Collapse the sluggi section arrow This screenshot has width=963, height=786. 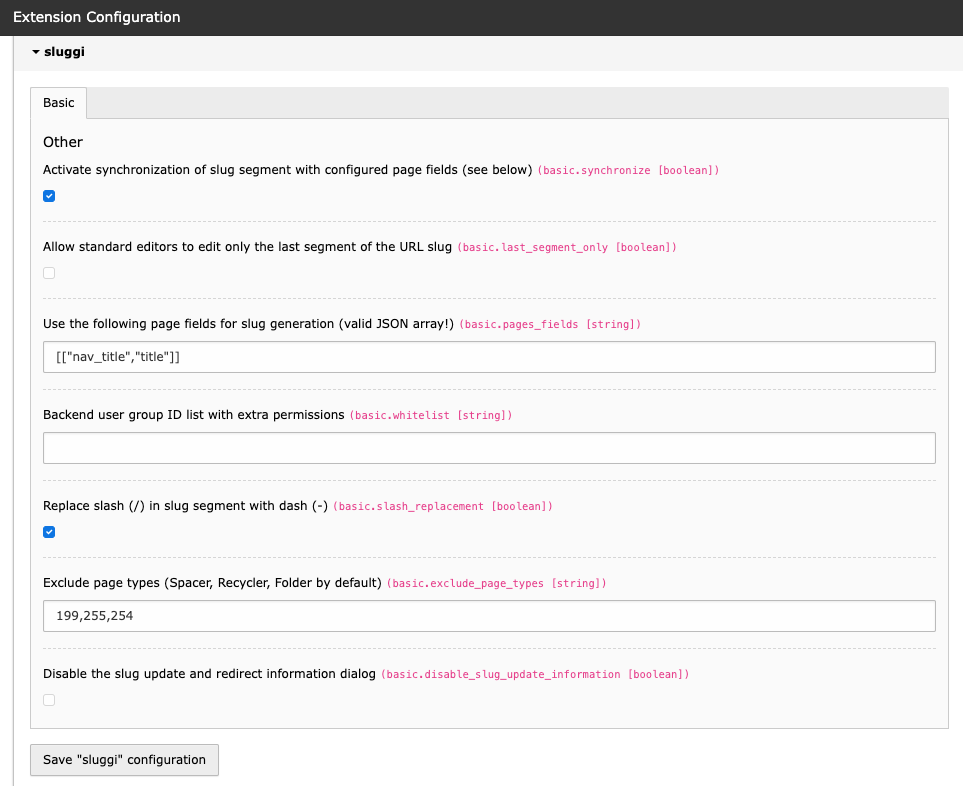[x=36, y=52]
